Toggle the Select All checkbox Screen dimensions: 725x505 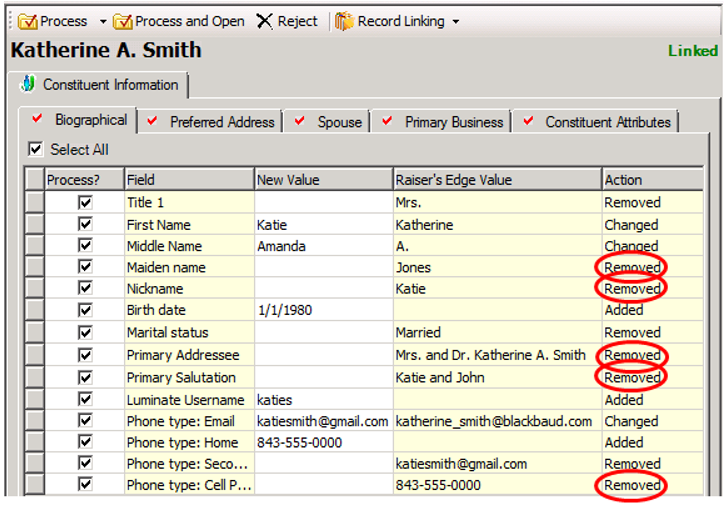(x=36, y=150)
